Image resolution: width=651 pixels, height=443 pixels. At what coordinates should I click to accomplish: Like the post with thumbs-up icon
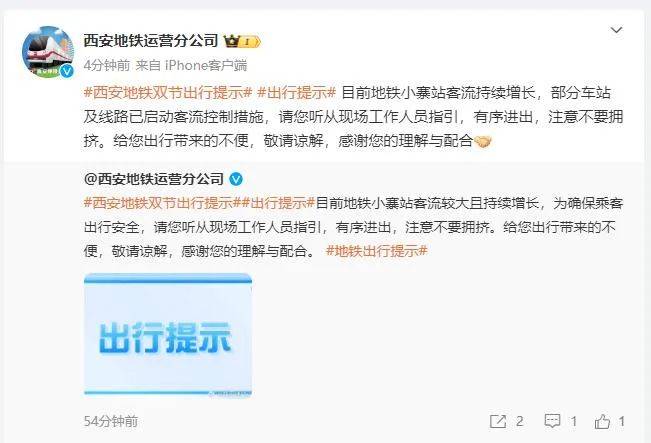602,422
